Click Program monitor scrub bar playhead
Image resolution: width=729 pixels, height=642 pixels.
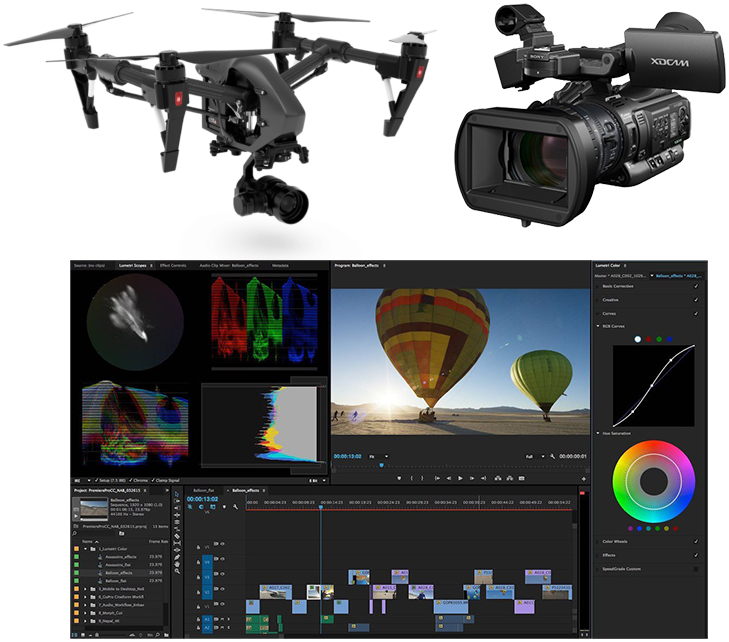(382, 465)
